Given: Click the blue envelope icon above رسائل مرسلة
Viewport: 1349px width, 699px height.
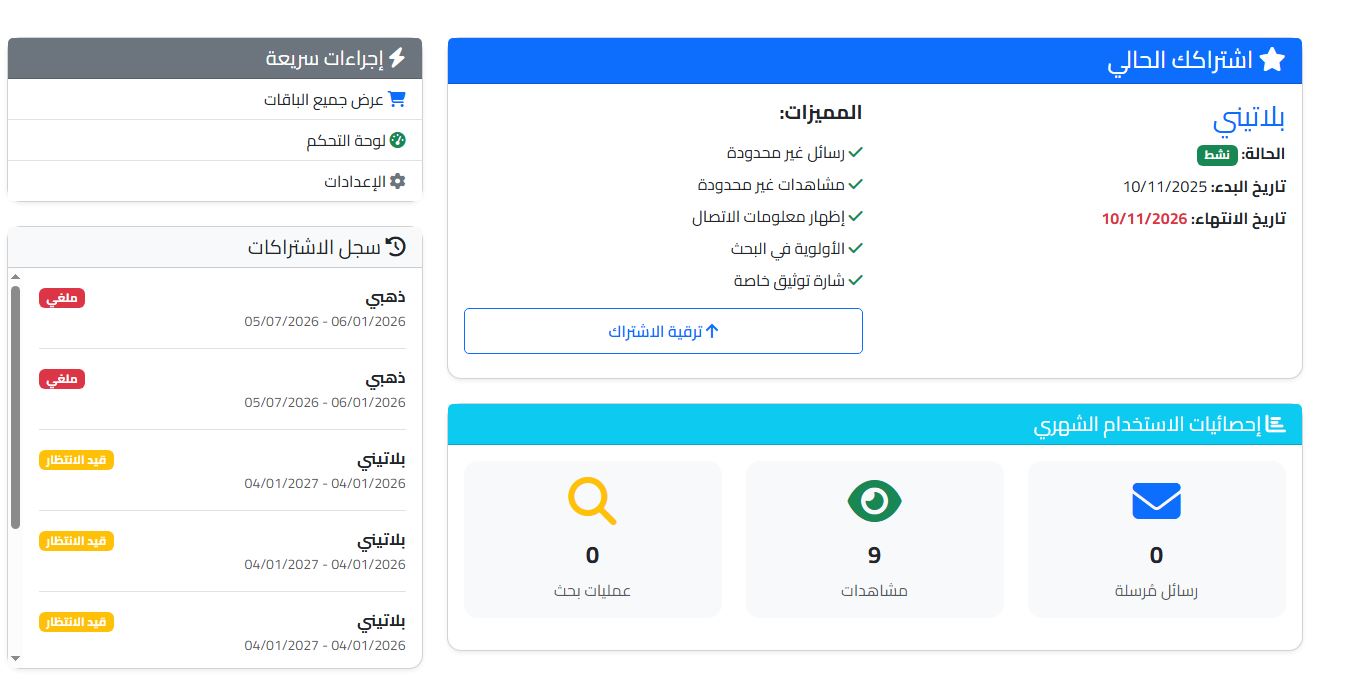Looking at the screenshot, I should [x=1156, y=501].
